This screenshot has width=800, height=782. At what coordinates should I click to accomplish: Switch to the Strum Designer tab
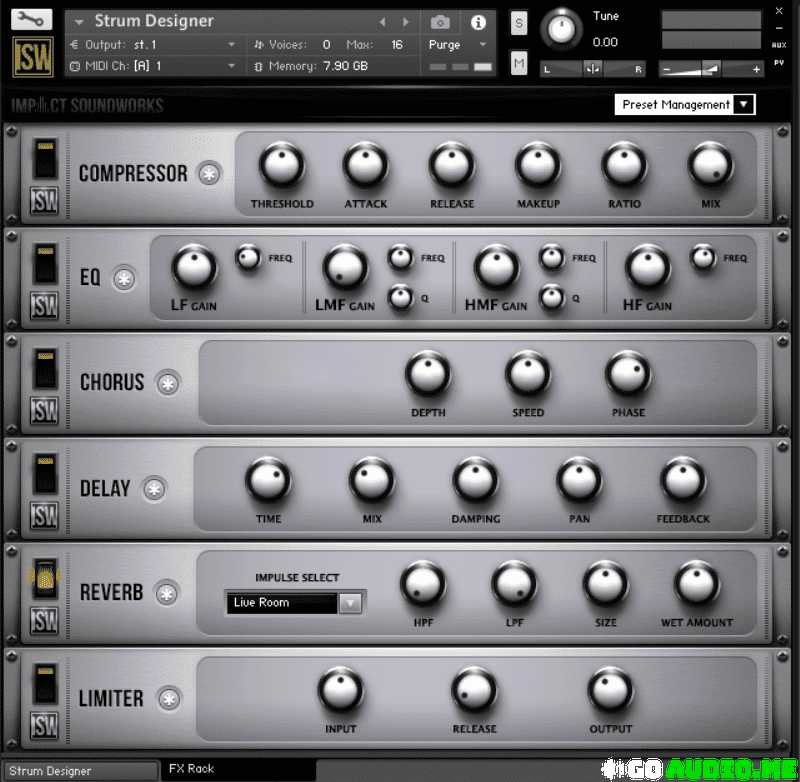(80, 771)
